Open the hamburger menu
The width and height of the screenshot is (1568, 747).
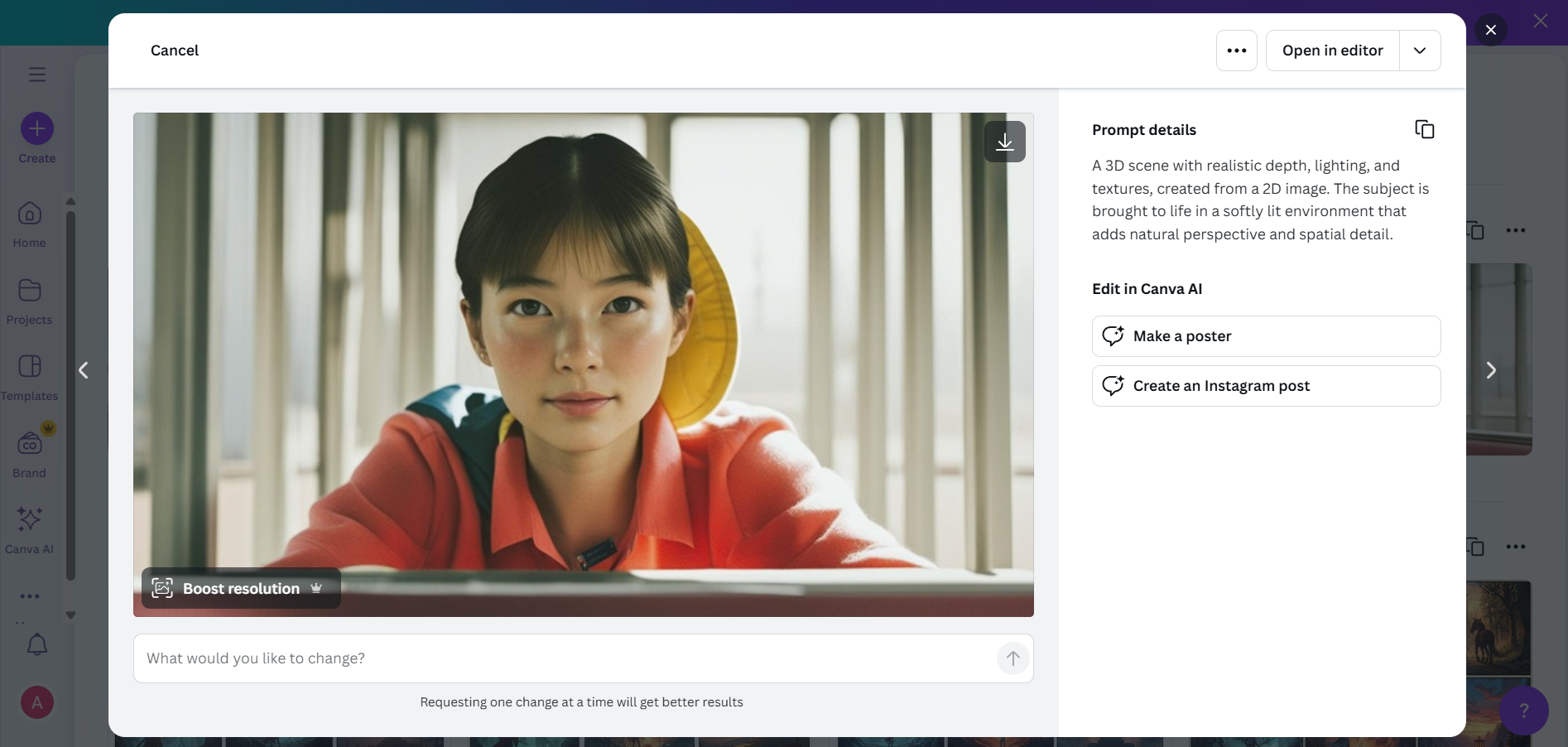[36, 75]
